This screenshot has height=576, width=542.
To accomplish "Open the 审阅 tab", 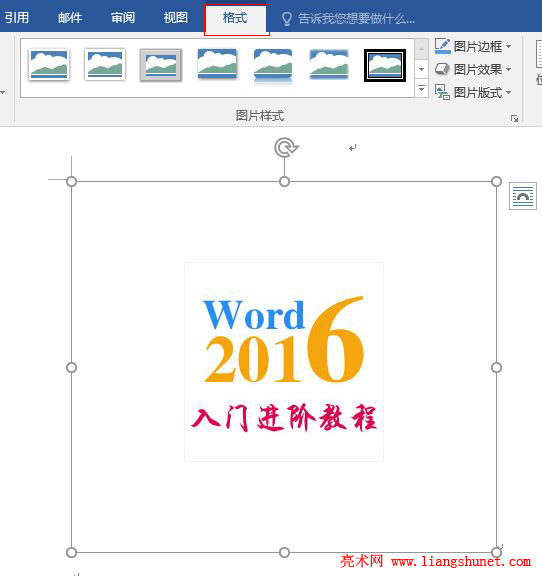I will click(x=123, y=17).
